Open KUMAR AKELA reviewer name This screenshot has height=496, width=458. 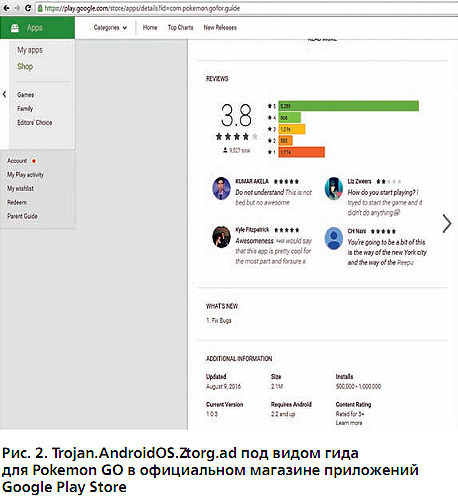coord(252,181)
